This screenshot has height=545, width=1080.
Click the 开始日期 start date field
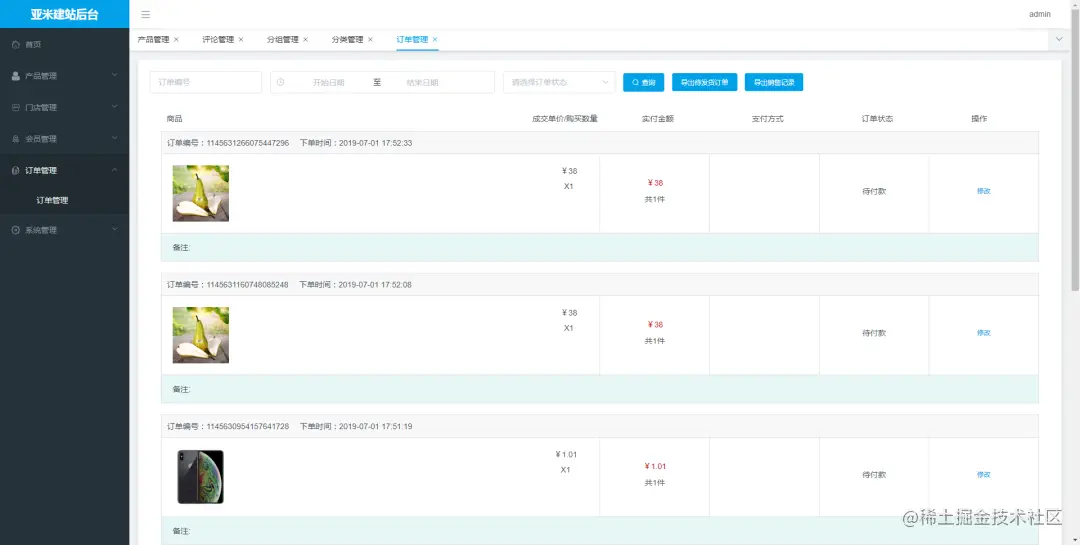(329, 82)
